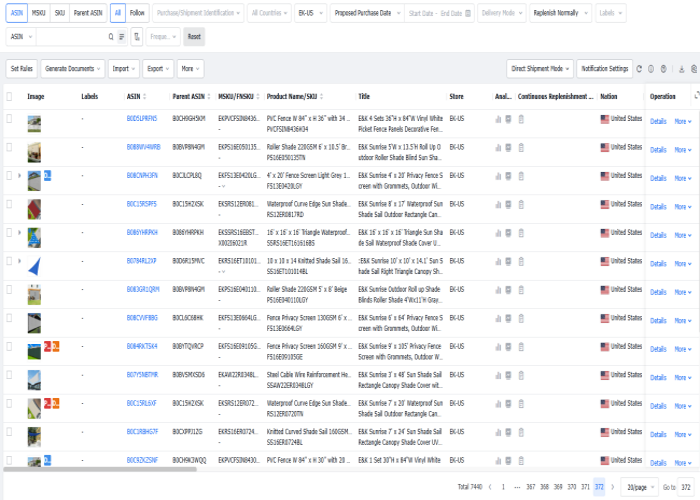700x500 pixels.
Task: Click the horizontal scrollbar under the table
Action: [x=100, y=469]
